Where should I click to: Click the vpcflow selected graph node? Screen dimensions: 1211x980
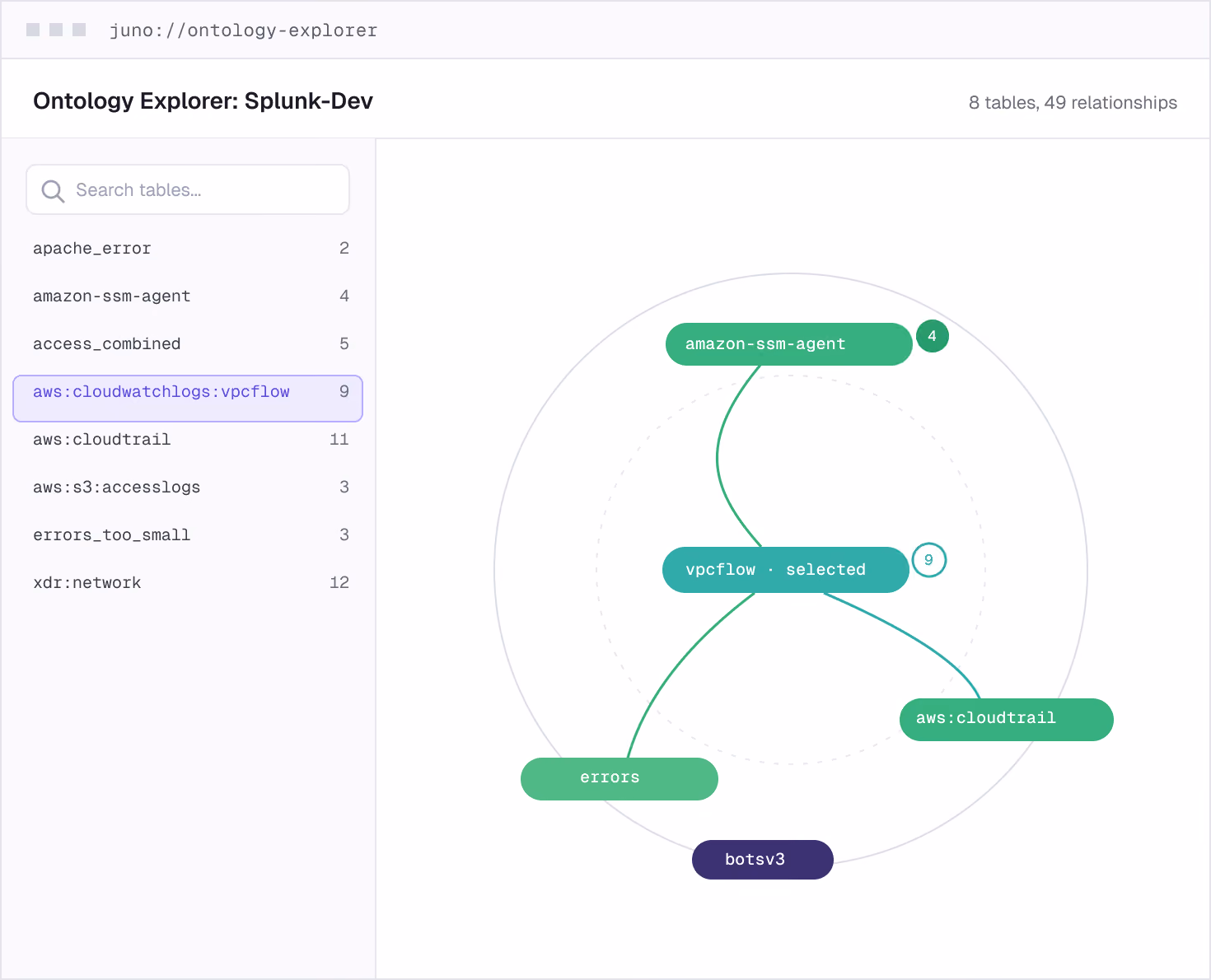pyautogui.click(x=786, y=570)
